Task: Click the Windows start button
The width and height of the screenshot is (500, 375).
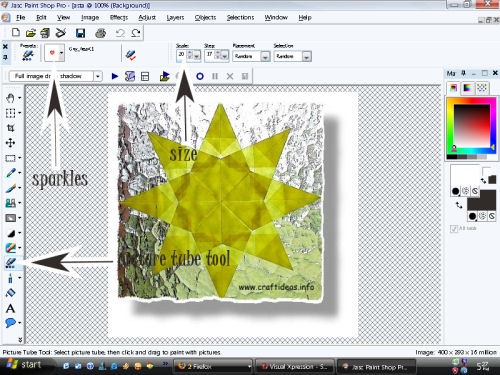Action: [23, 365]
